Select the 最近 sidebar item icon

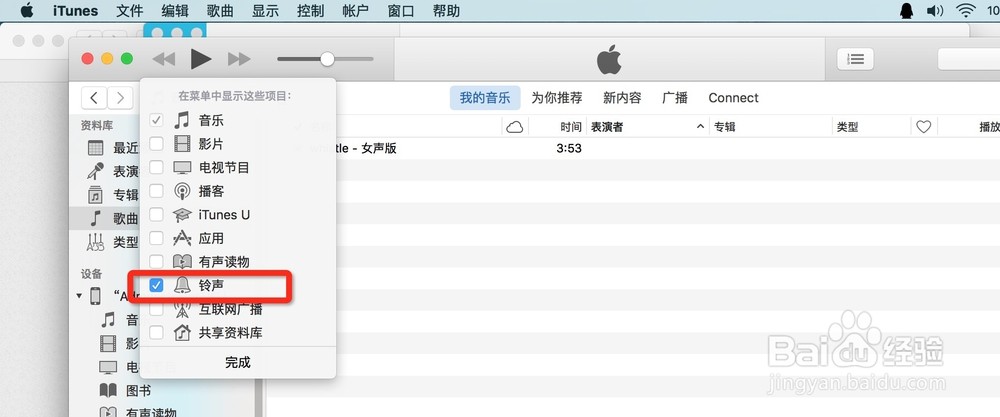tap(96, 148)
